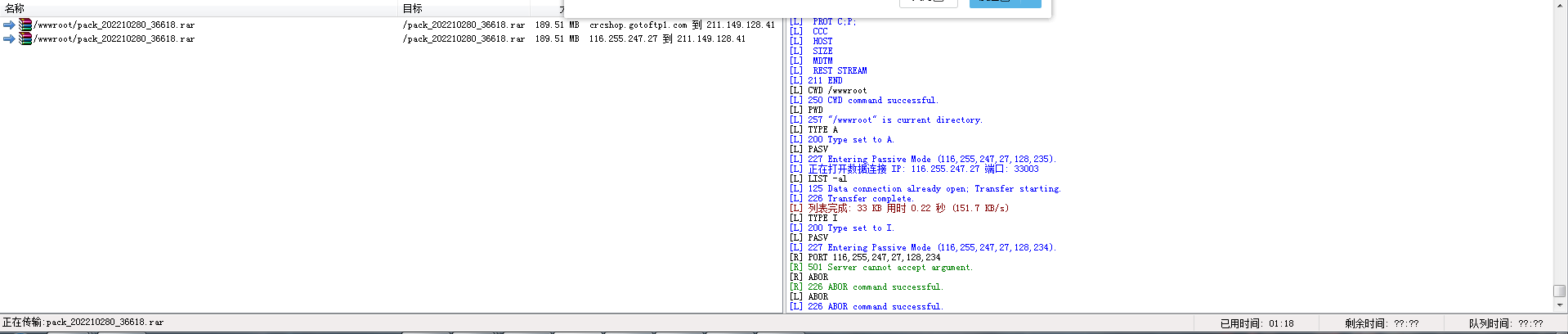
Task: Click the log panel scrollbar thumb
Action: coord(1559,291)
